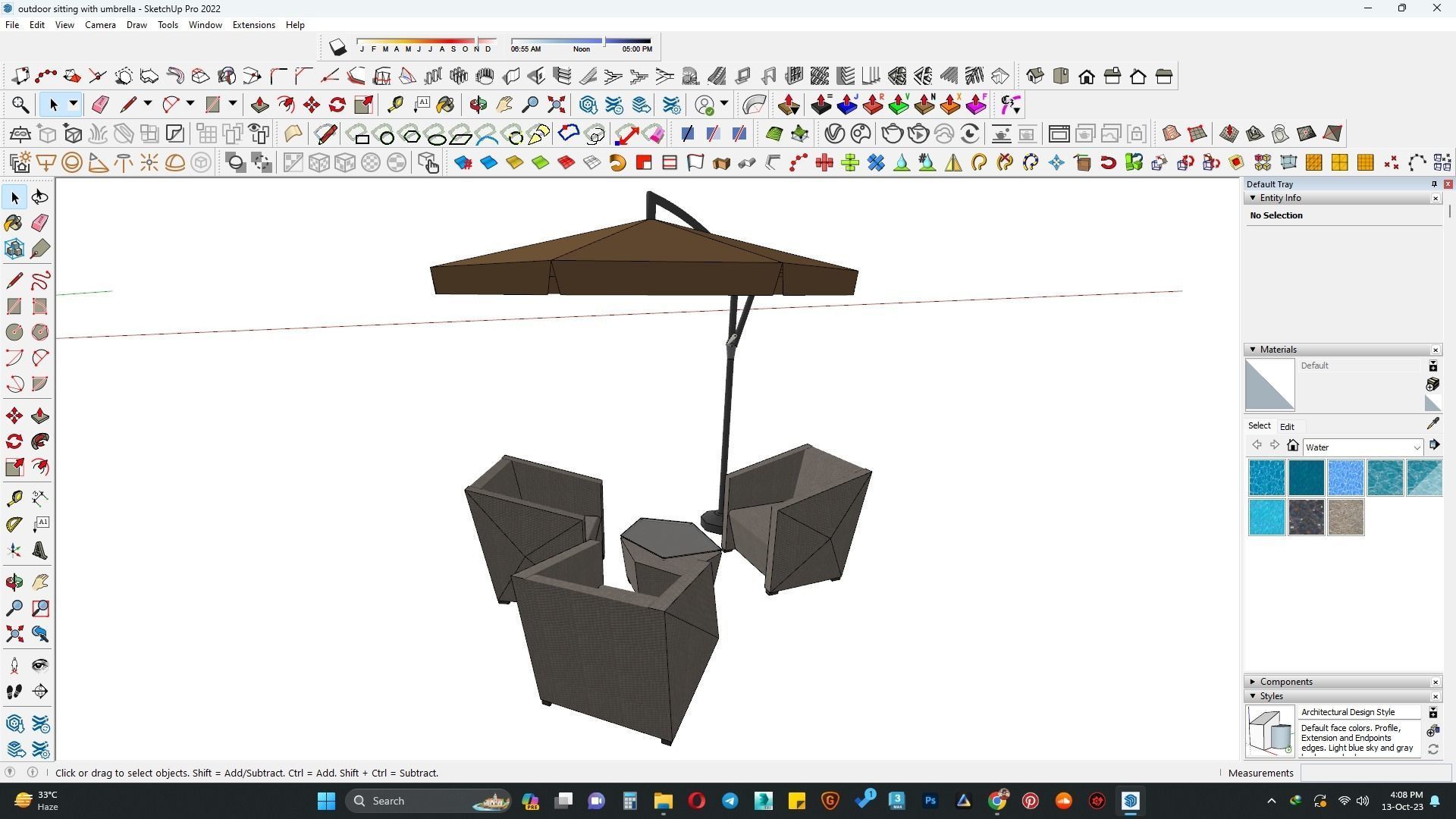Click Create new Style button

(x=1432, y=731)
